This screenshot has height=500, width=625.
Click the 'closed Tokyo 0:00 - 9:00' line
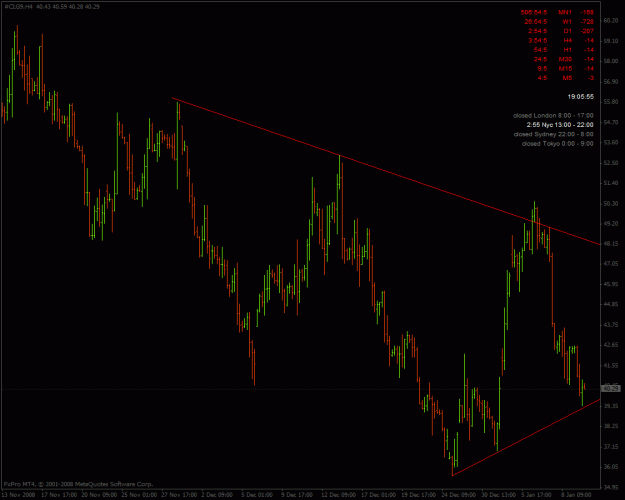(557, 144)
